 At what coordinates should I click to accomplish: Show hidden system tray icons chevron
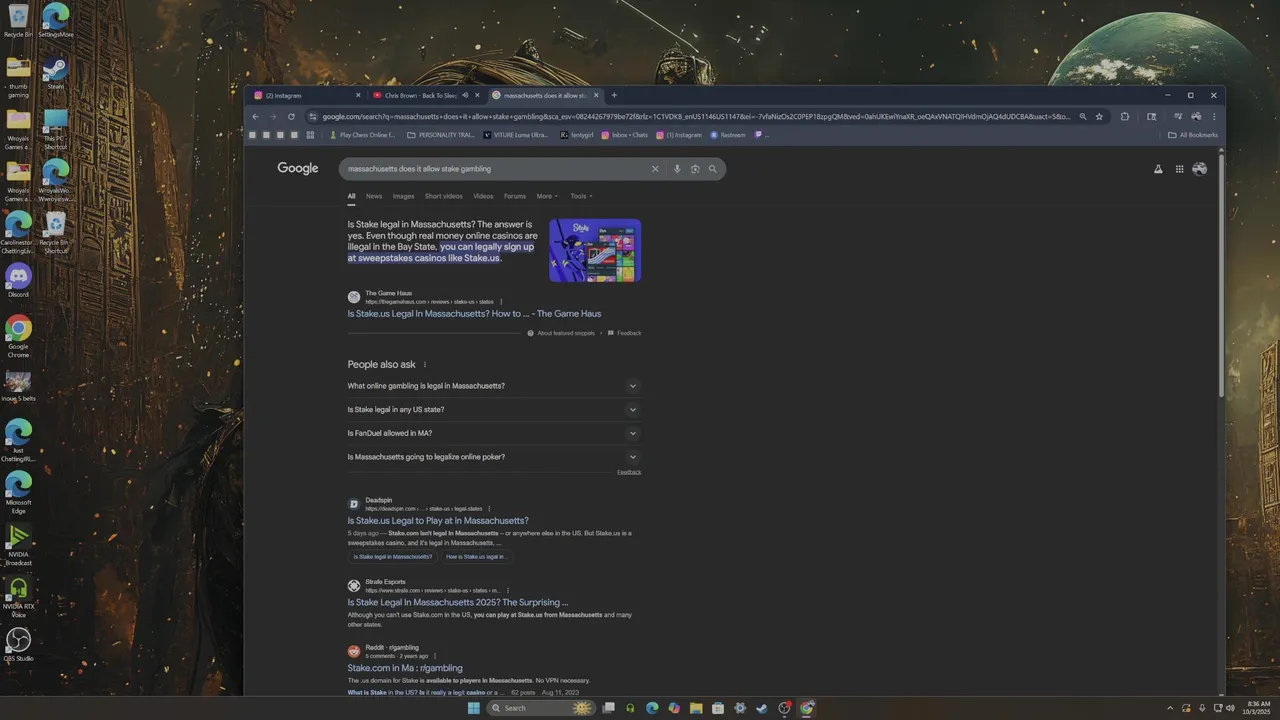pyautogui.click(x=1170, y=708)
